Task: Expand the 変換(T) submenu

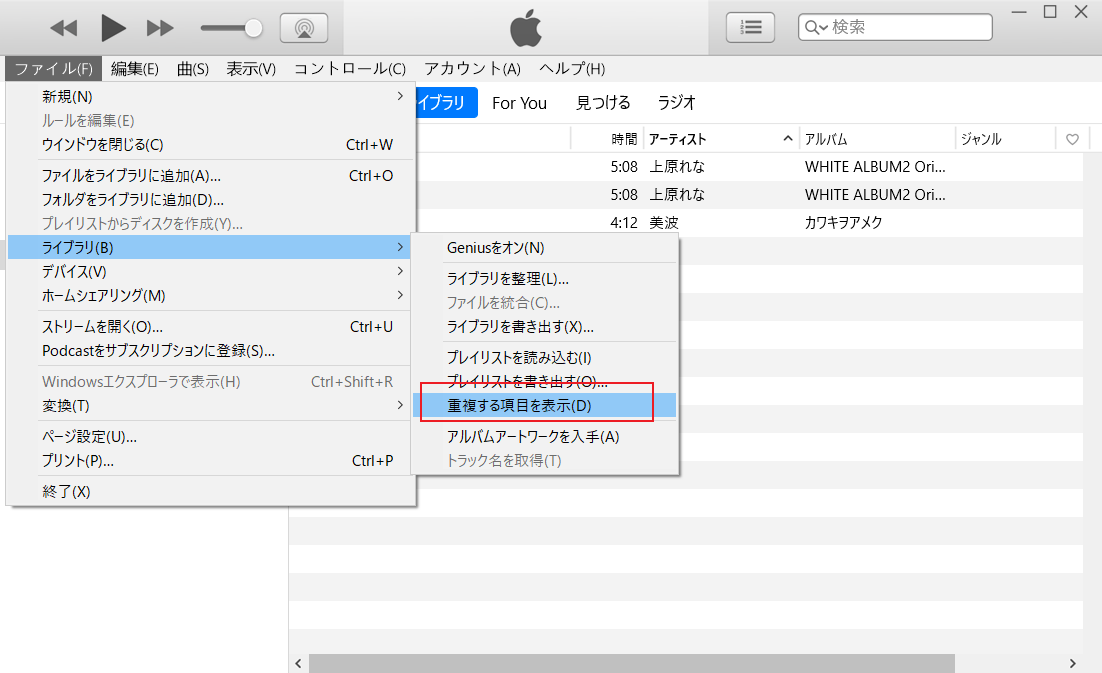Action: [x=209, y=405]
